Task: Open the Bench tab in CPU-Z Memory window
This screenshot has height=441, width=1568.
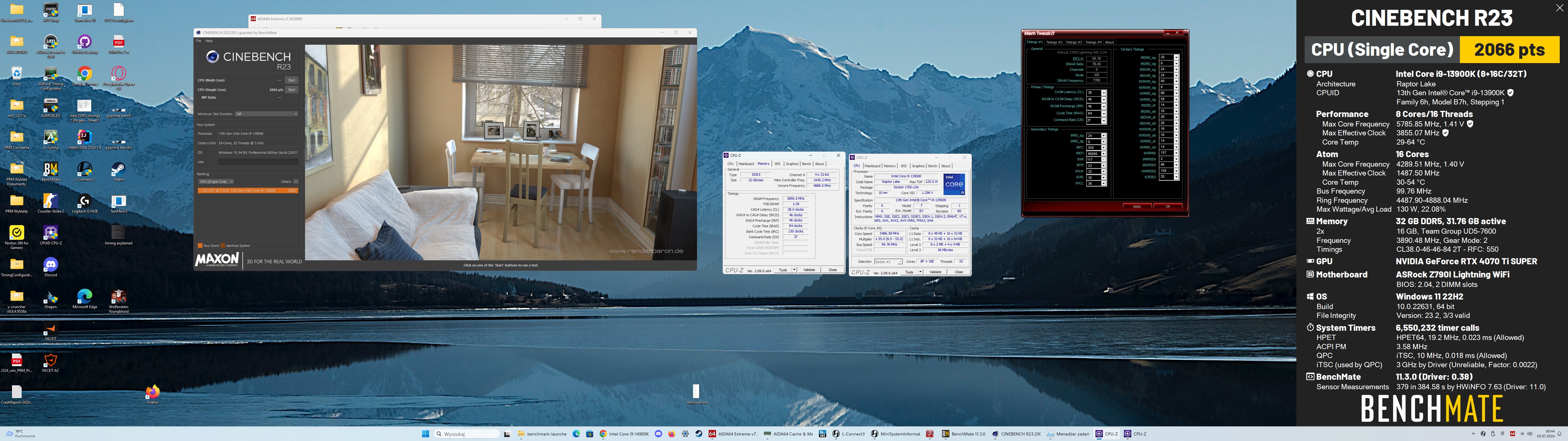Action: tap(807, 164)
